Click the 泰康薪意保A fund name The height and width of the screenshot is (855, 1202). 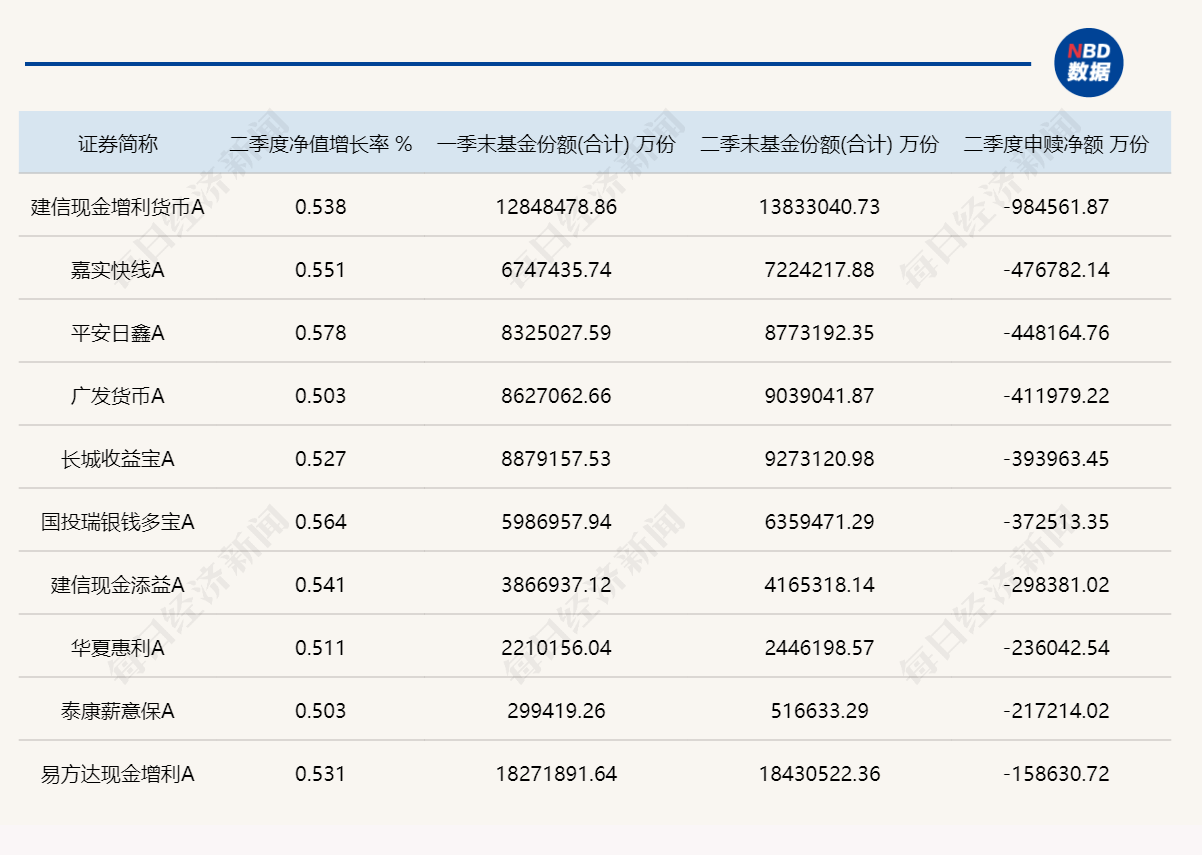(118, 711)
